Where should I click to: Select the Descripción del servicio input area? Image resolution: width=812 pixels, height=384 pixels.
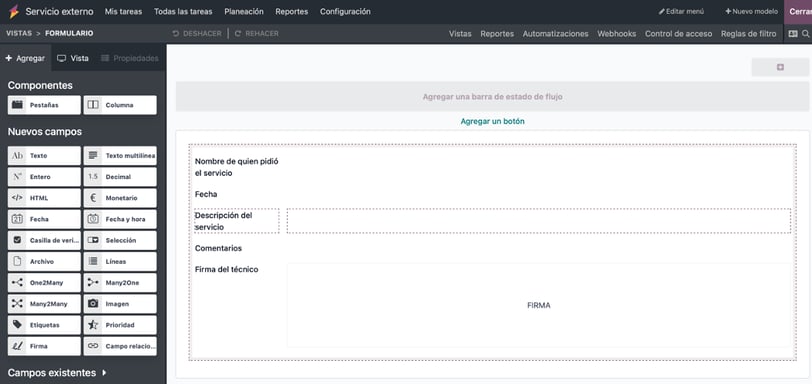pyautogui.click(x=539, y=221)
